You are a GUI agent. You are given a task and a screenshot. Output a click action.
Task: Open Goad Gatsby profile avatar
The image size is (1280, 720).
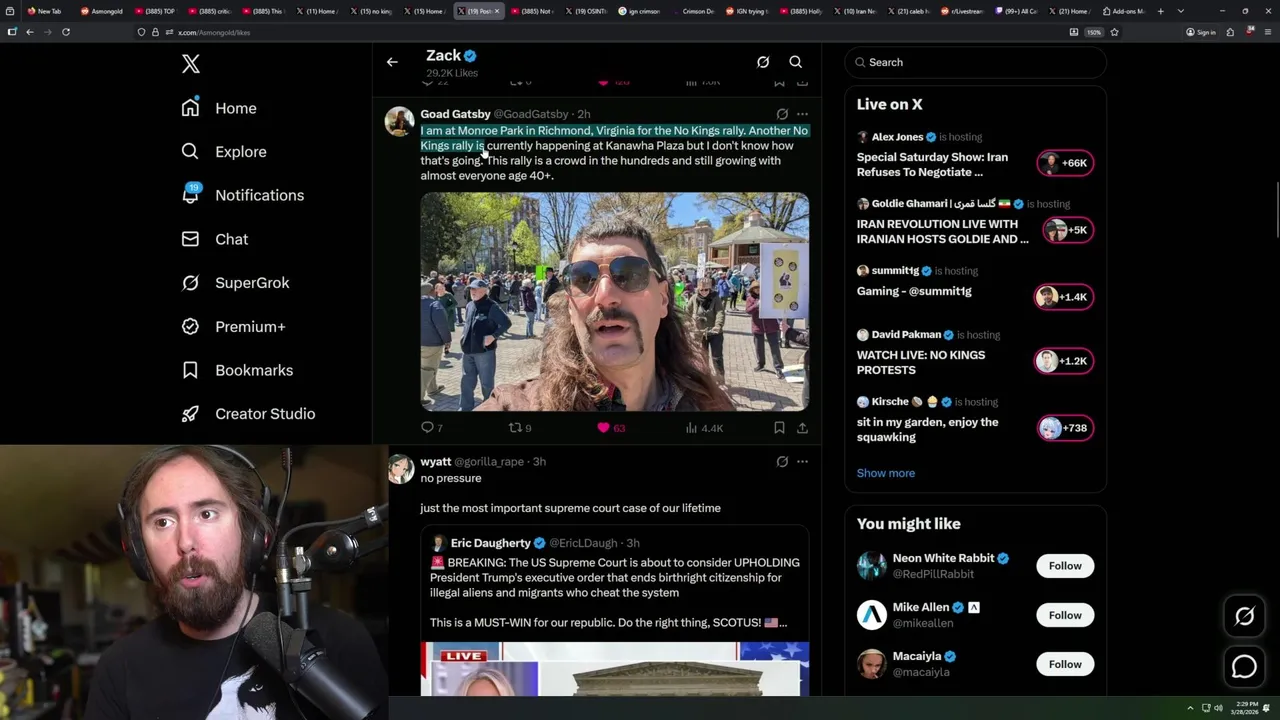400,121
